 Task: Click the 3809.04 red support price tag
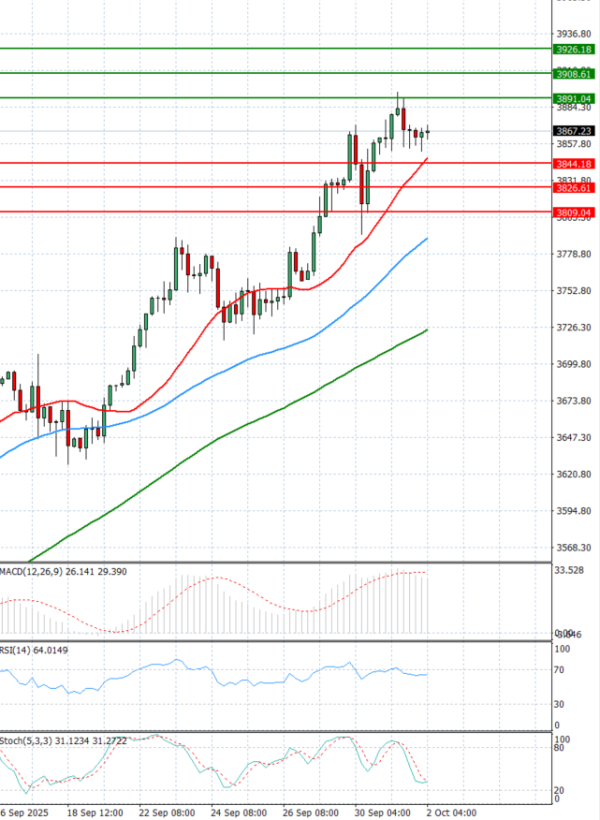(573, 212)
